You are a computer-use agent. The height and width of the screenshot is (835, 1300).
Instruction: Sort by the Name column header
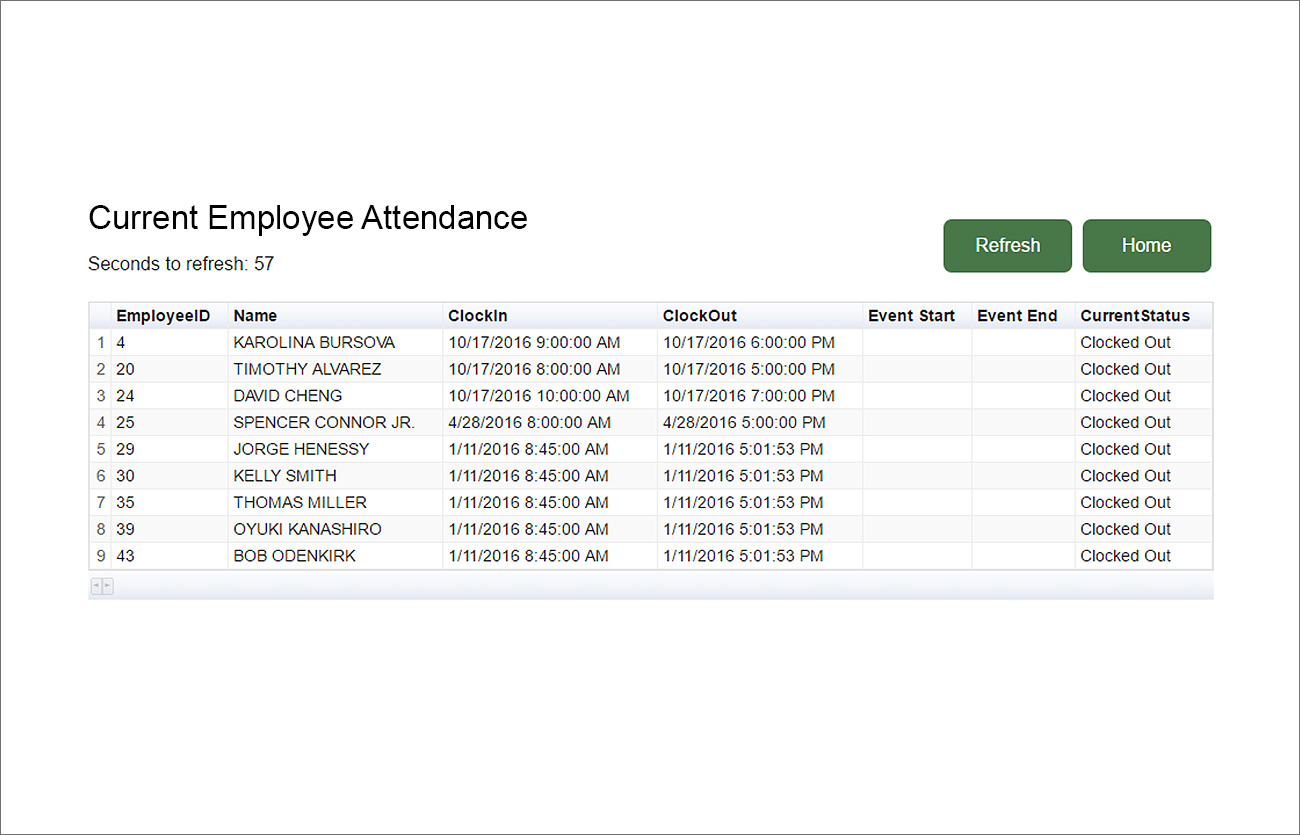click(335, 316)
